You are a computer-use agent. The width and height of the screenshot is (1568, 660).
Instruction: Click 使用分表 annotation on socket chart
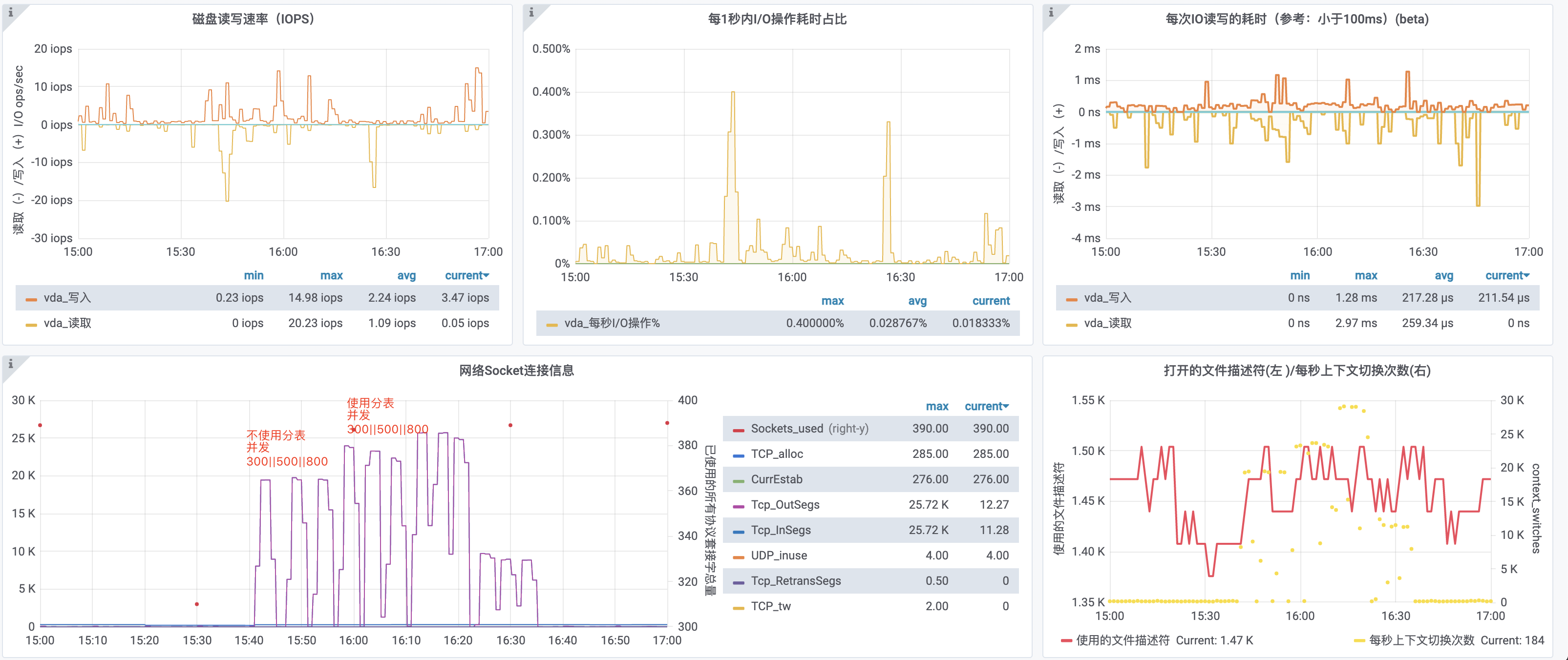[x=370, y=403]
